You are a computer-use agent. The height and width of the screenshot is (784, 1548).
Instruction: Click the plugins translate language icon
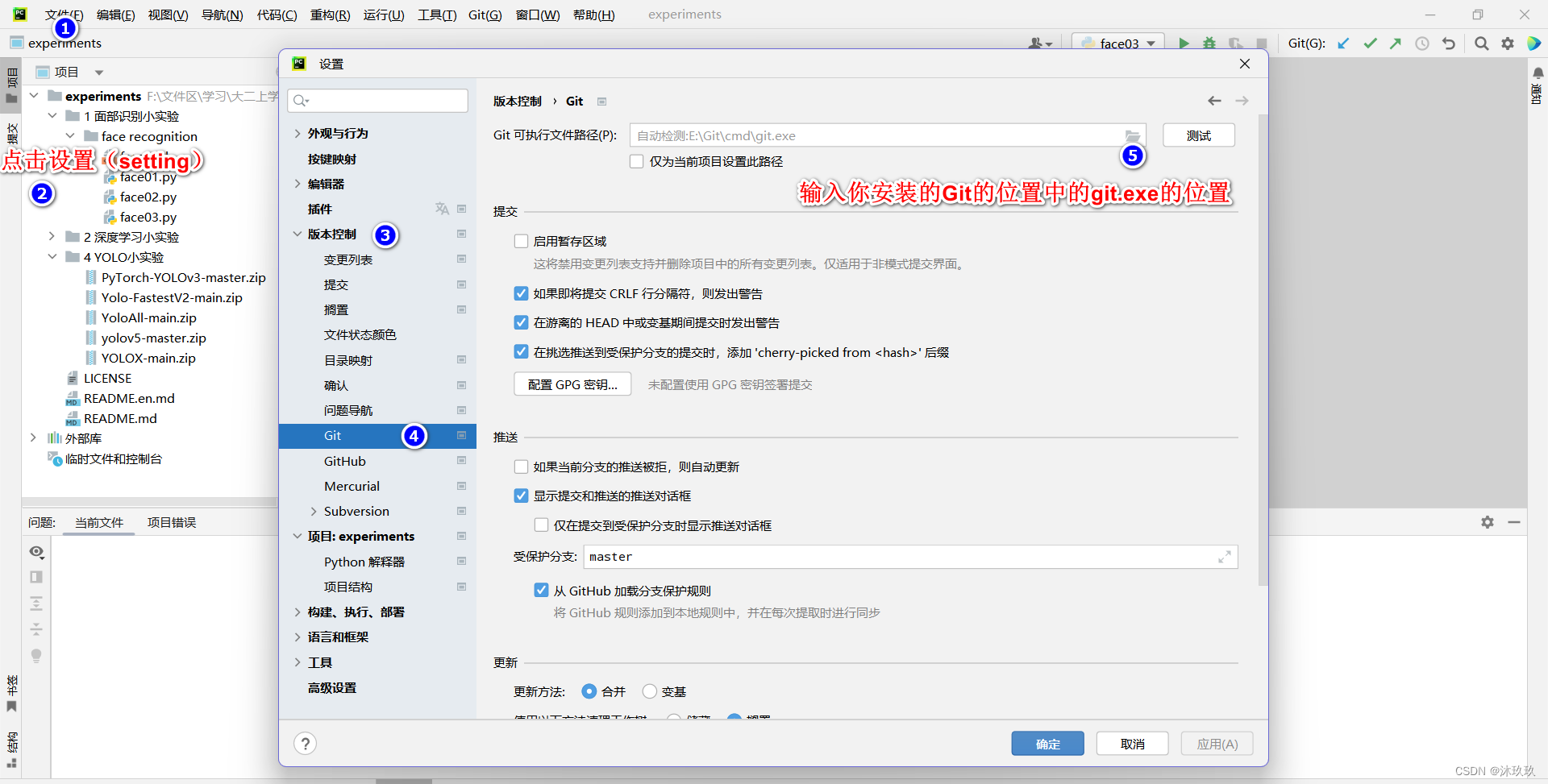442,209
